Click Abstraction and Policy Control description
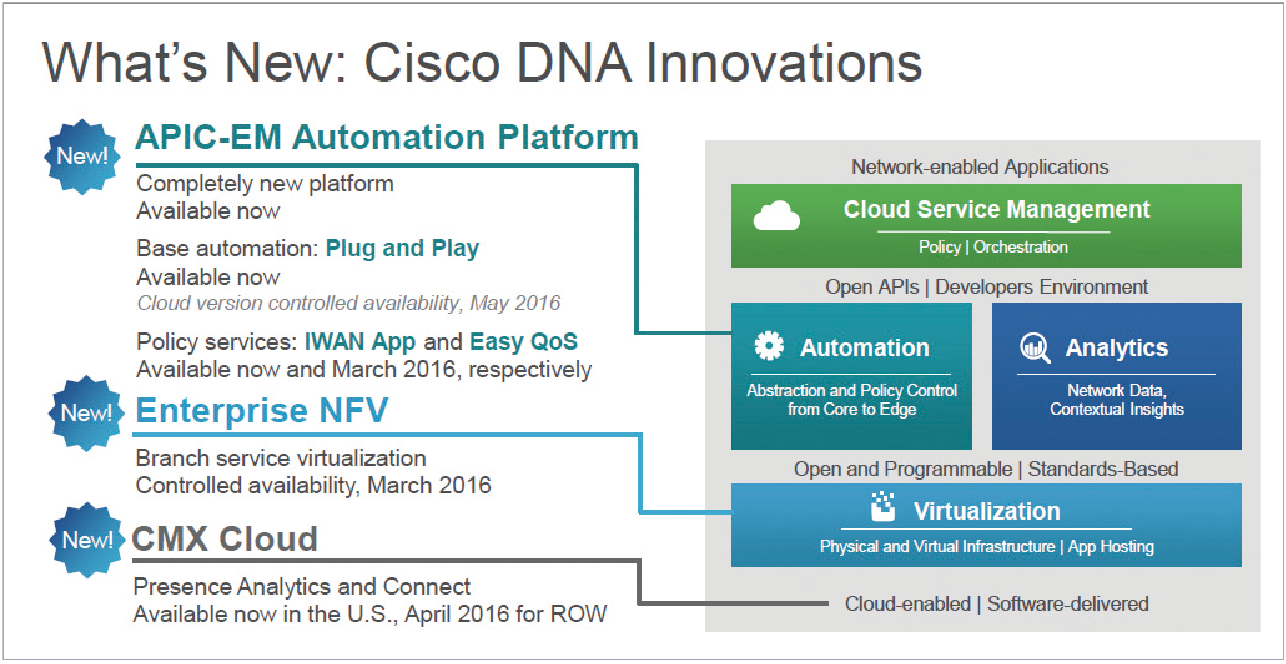Viewport: 1286px width, 664px height. tap(852, 400)
